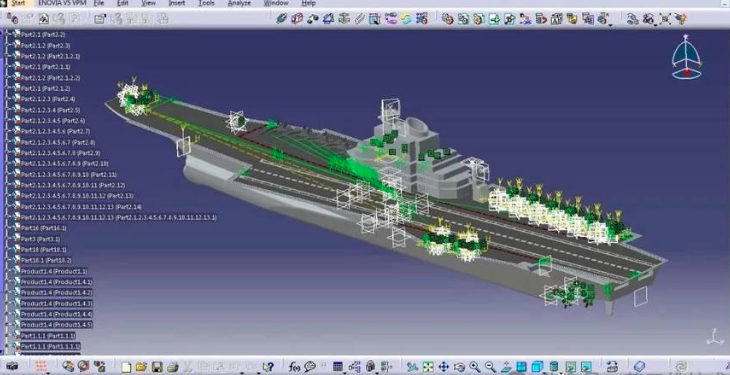This screenshot has width=730, height=375.
Task: Select the Angle Constraint tool
Action: coord(328,19)
